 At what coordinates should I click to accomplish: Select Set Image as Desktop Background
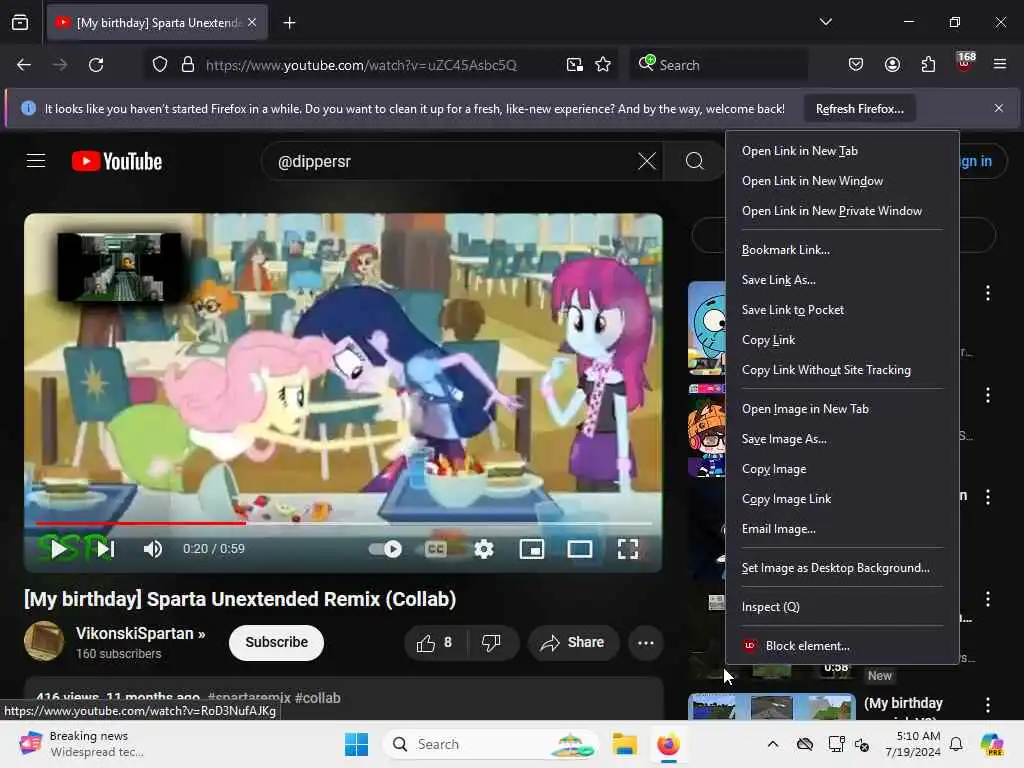tap(841, 568)
